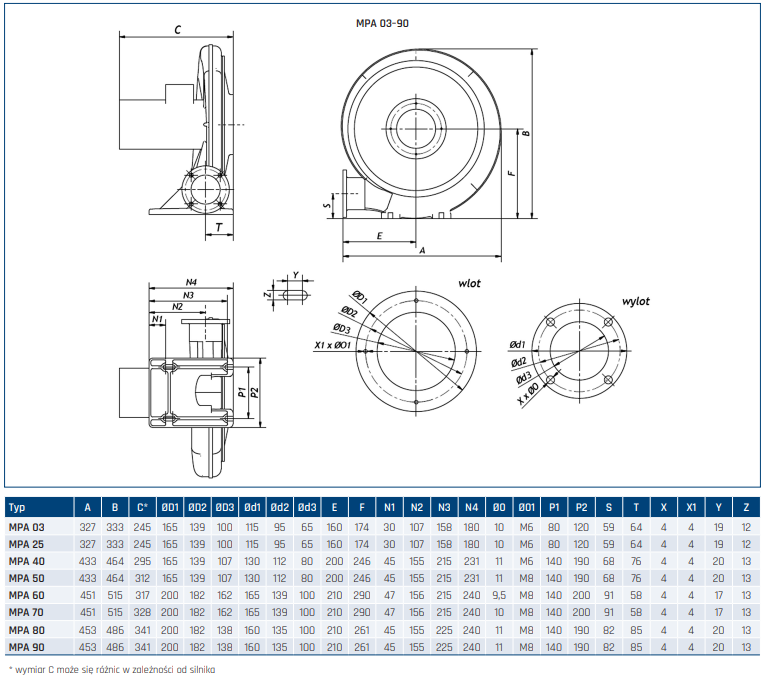
Task: Click the C* column header
Action: coord(142,507)
